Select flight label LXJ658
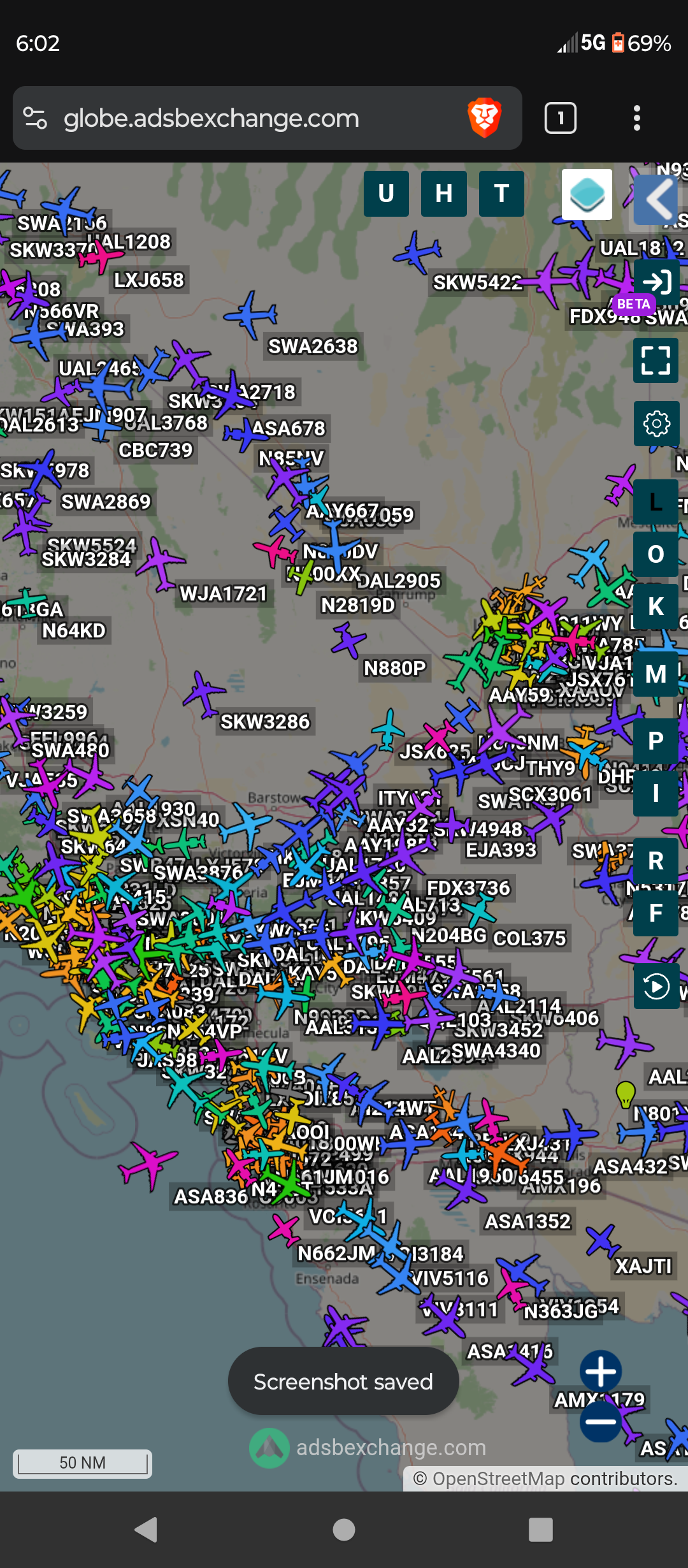This screenshot has width=688, height=1568. pyautogui.click(x=149, y=280)
